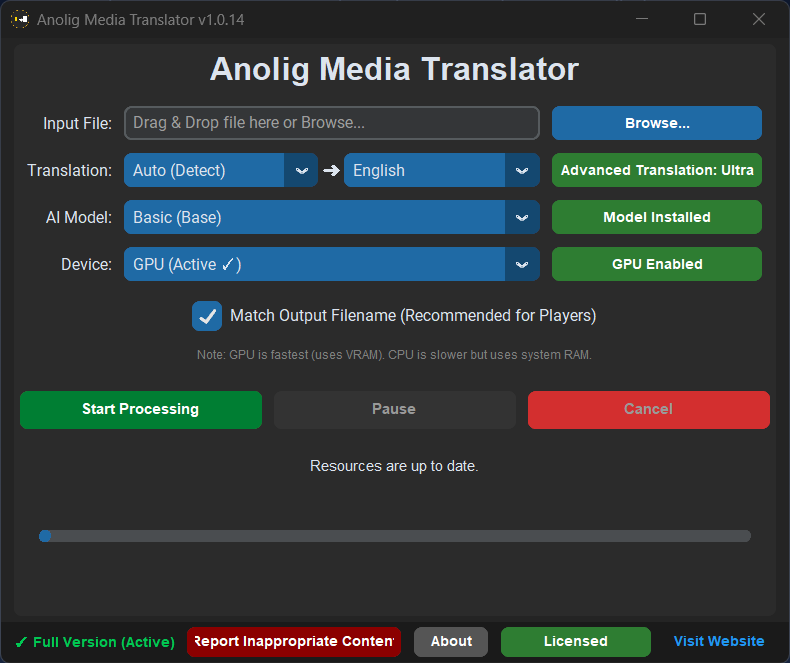Click 'Match Output Filename (Recommended for Players)' label

pyautogui.click(x=413, y=316)
